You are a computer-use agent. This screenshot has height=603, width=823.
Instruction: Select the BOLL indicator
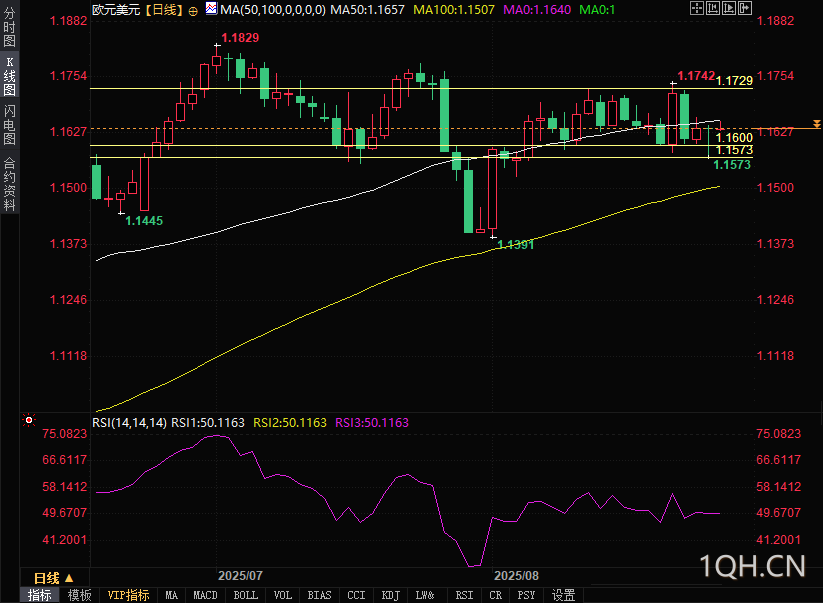click(x=246, y=595)
